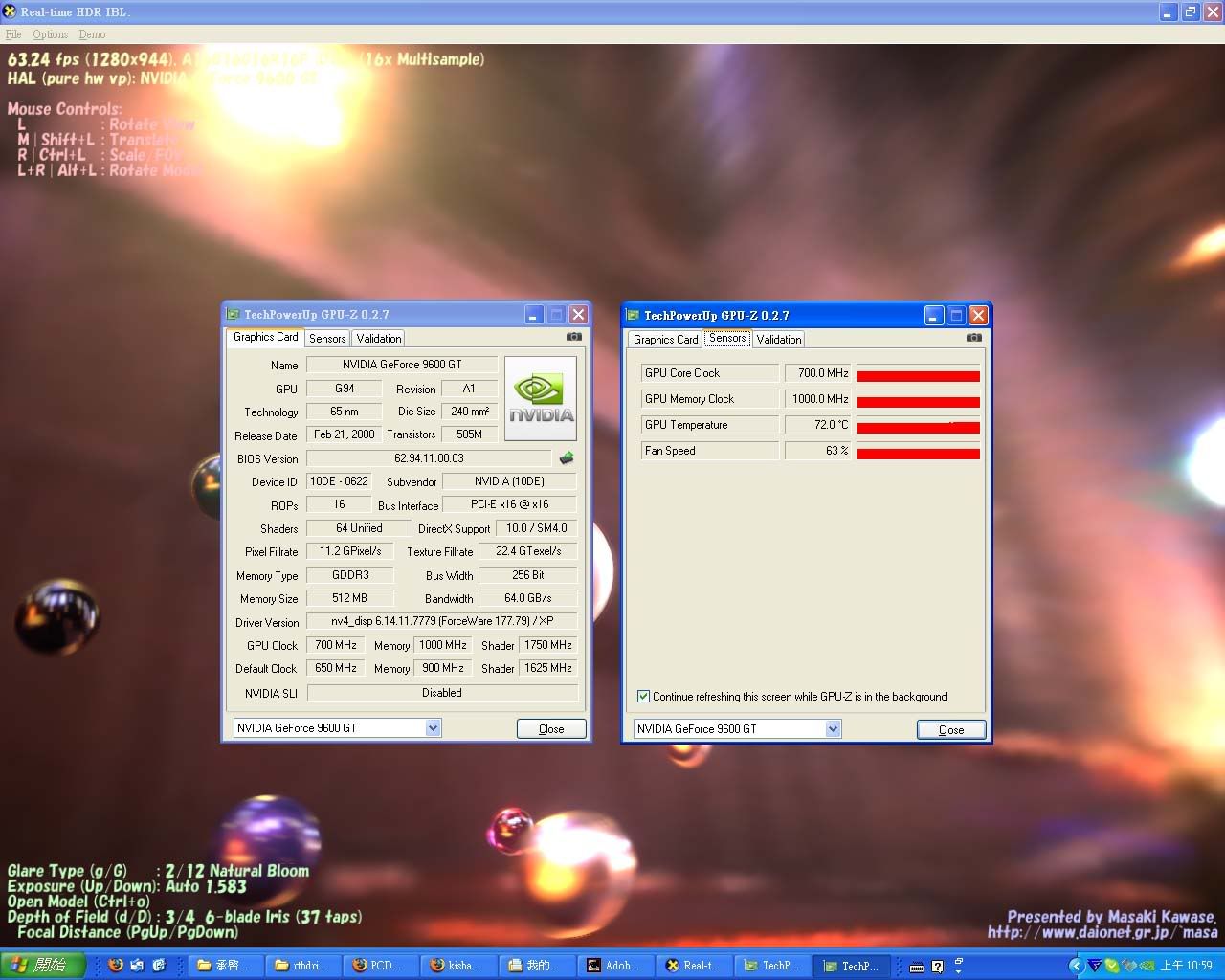Screen dimensions: 1225x980
Task: Click the Driver Version field text
Action: pos(442,621)
